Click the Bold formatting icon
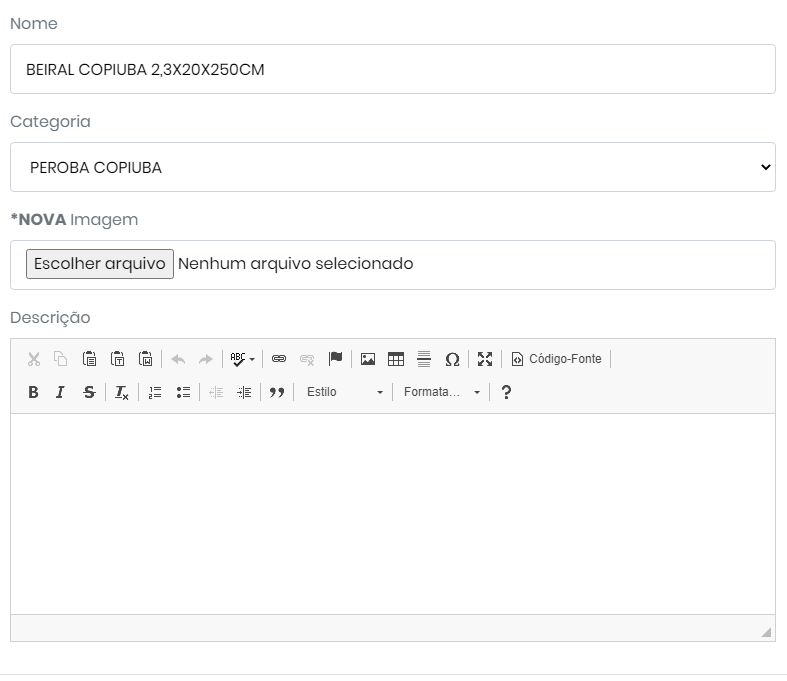Image resolution: width=787 pixels, height=681 pixels. click(x=33, y=392)
